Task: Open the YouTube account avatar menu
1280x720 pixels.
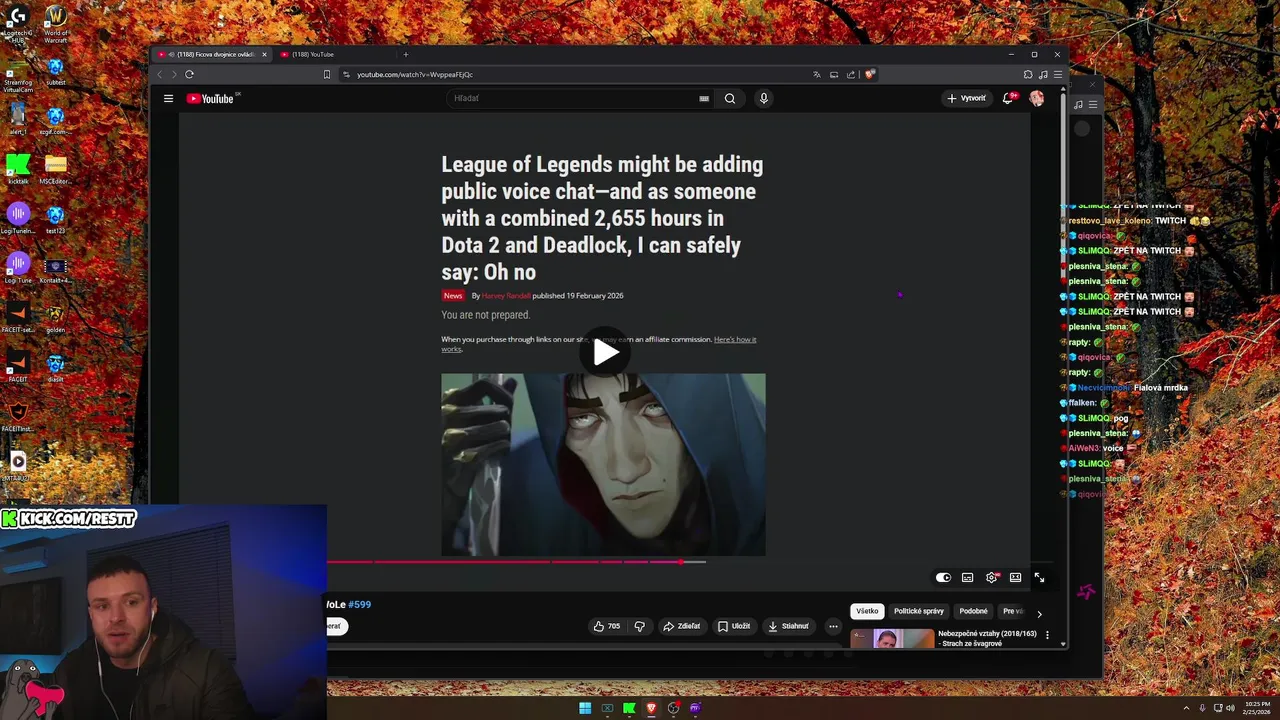Action: tap(1037, 98)
